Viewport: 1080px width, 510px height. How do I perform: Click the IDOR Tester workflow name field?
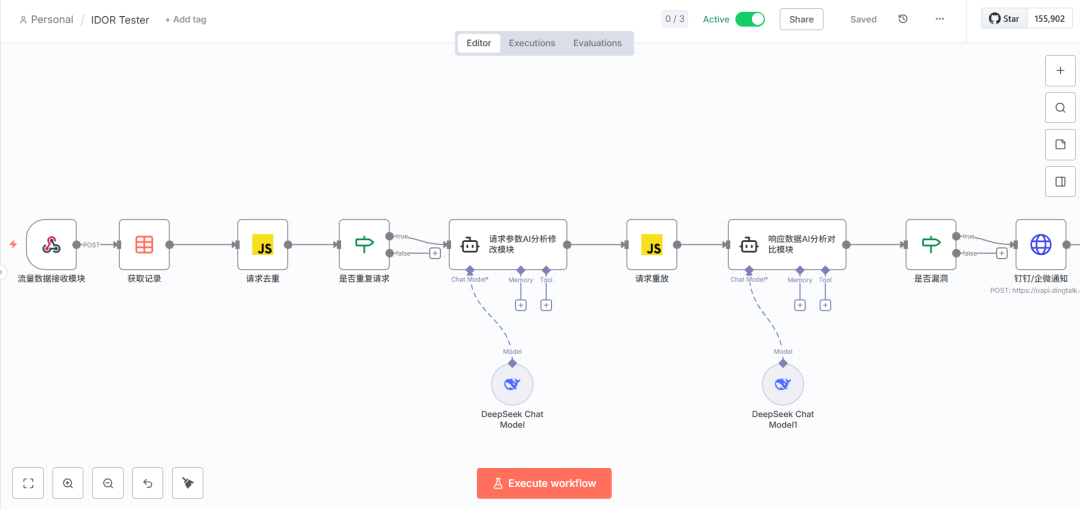coord(120,19)
